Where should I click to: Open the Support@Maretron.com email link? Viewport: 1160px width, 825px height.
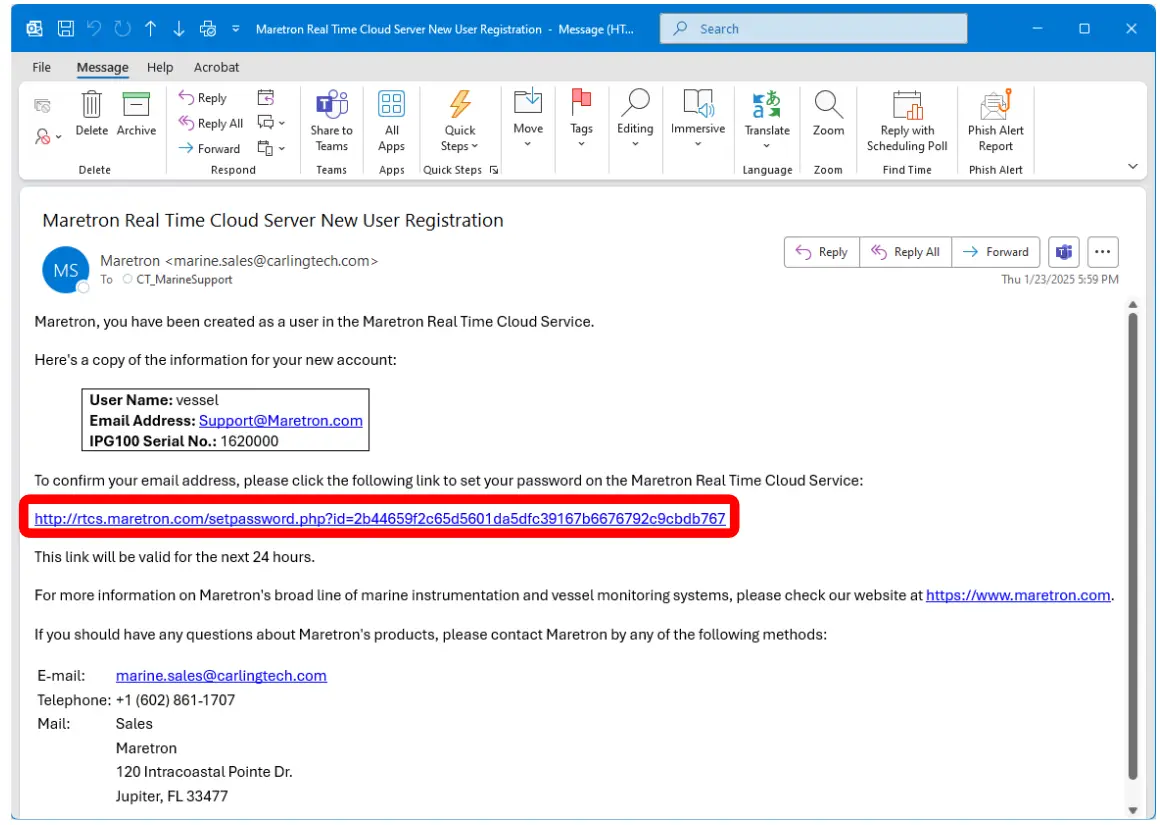(280, 421)
